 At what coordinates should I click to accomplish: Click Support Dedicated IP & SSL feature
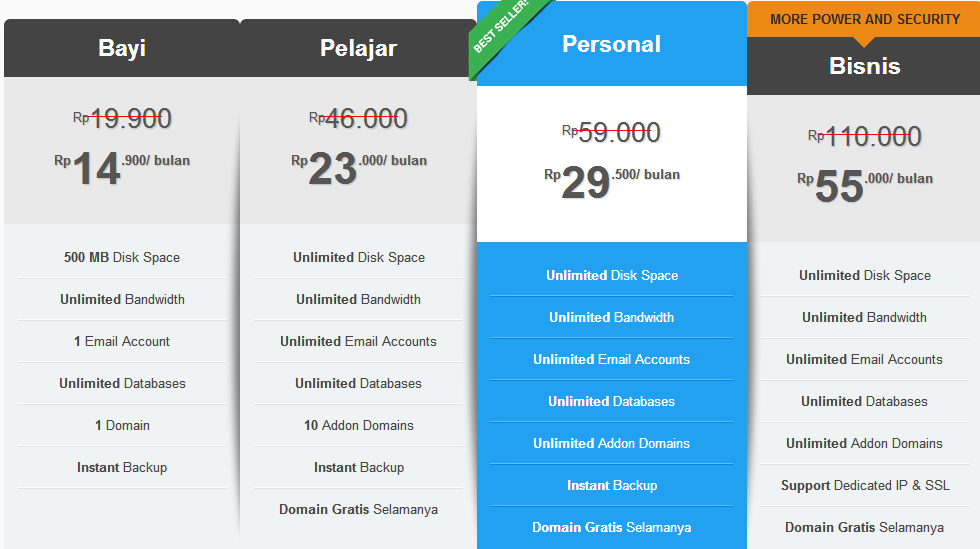(865, 485)
